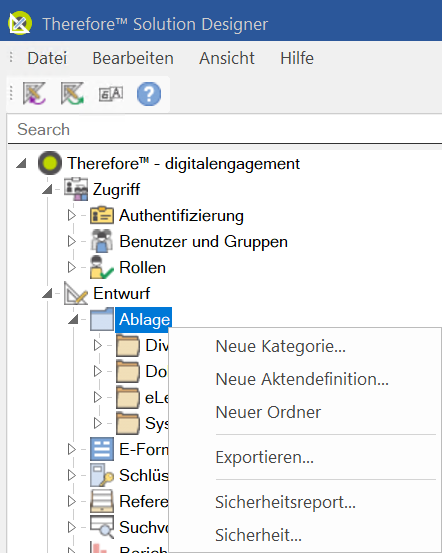Click the Therefore Solution Designer app logo
Viewport: 442px width, 553px height.
pyautogui.click(x=20, y=23)
